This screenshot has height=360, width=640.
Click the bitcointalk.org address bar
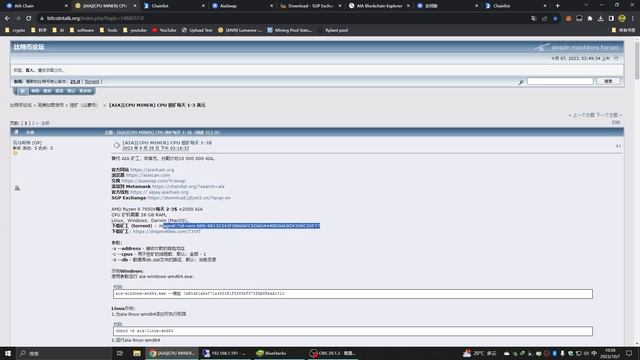click(x=282, y=18)
